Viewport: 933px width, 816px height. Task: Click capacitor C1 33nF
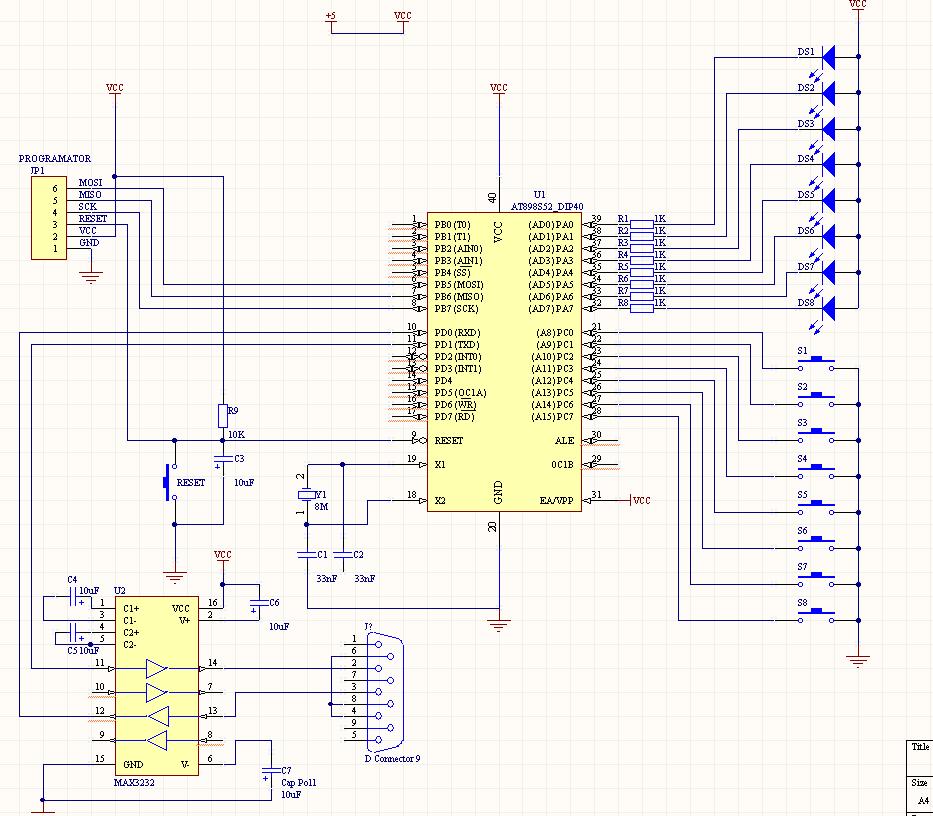[307, 554]
